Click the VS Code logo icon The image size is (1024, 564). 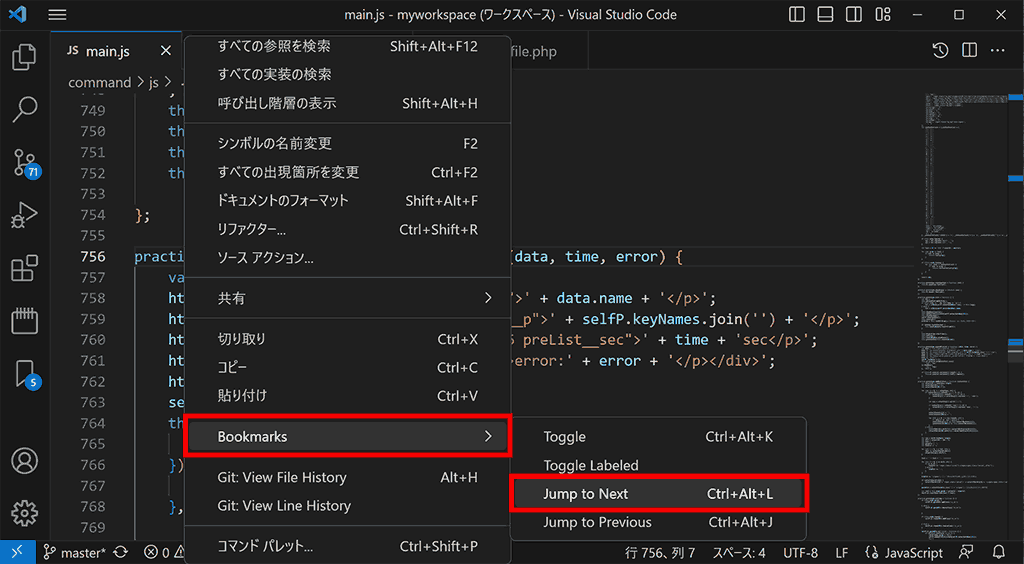click(x=18, y=14)
